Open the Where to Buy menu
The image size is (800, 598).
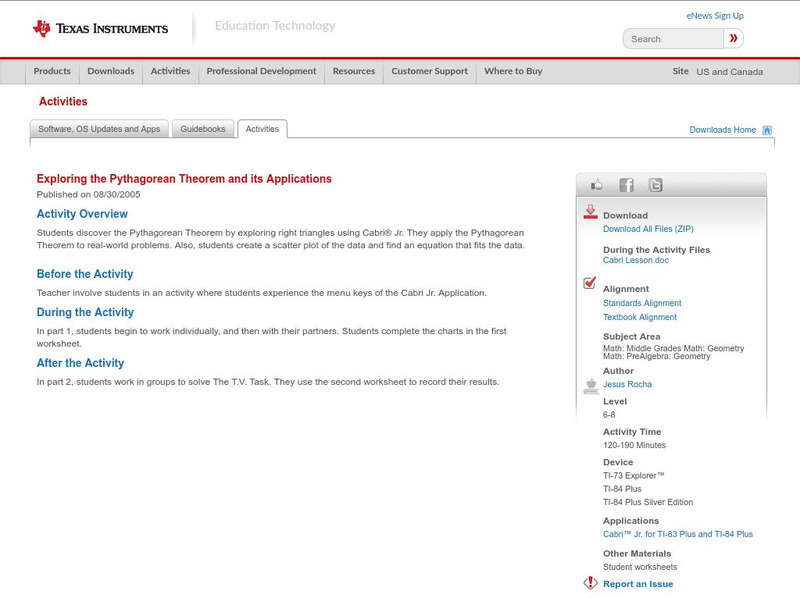(513, 72)
